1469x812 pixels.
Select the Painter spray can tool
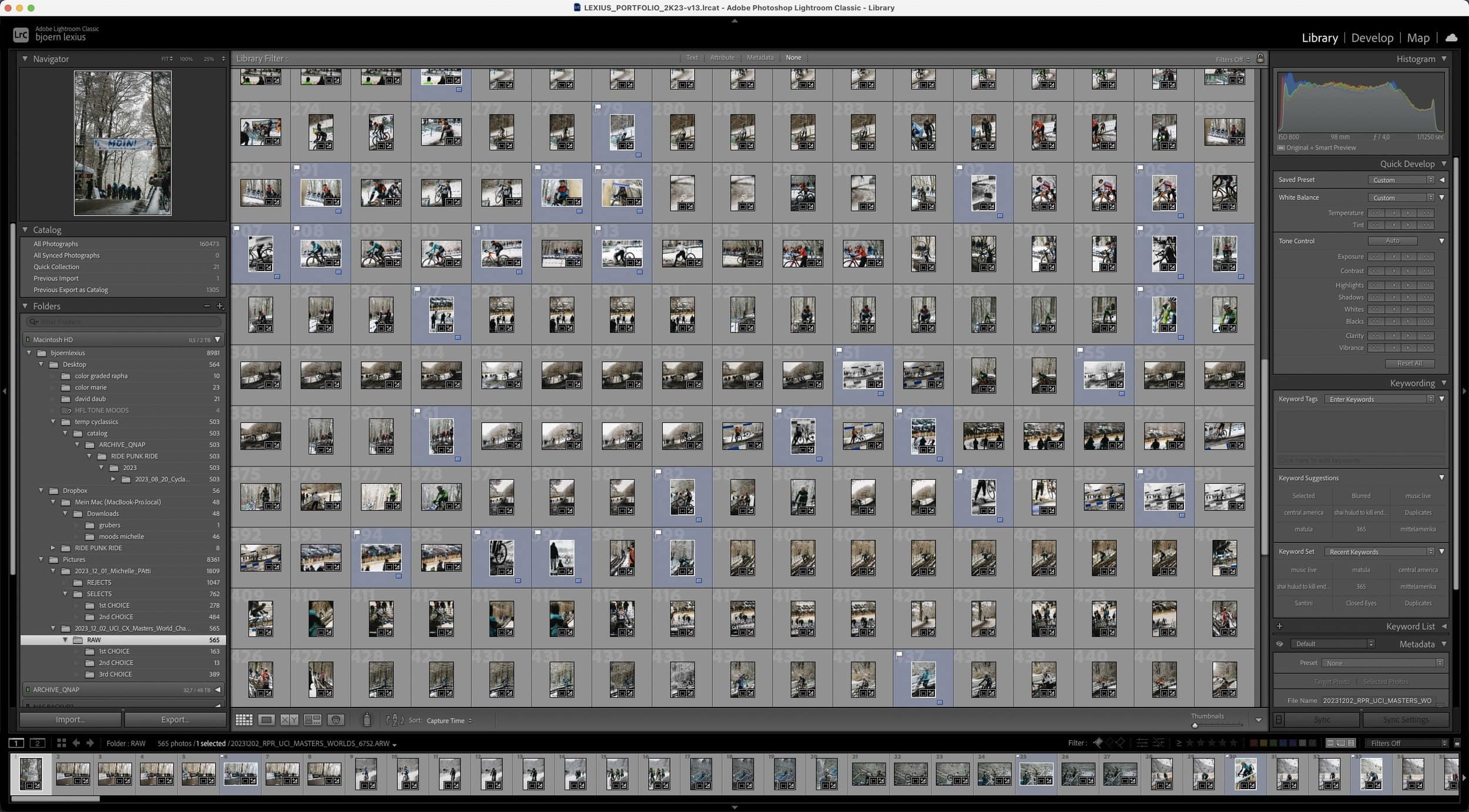coord(367,720)
